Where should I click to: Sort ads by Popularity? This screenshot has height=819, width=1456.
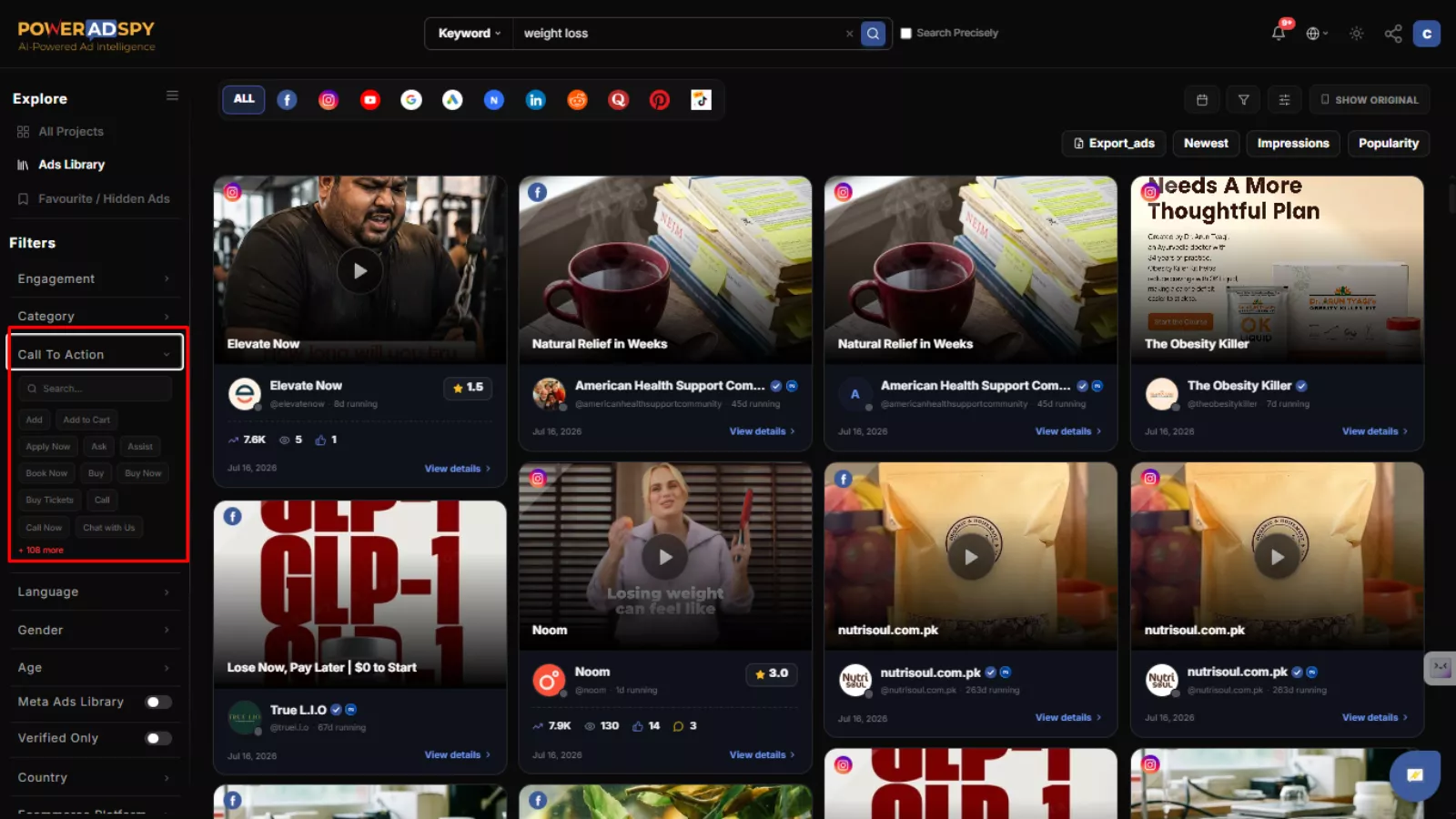(1388, 143)
